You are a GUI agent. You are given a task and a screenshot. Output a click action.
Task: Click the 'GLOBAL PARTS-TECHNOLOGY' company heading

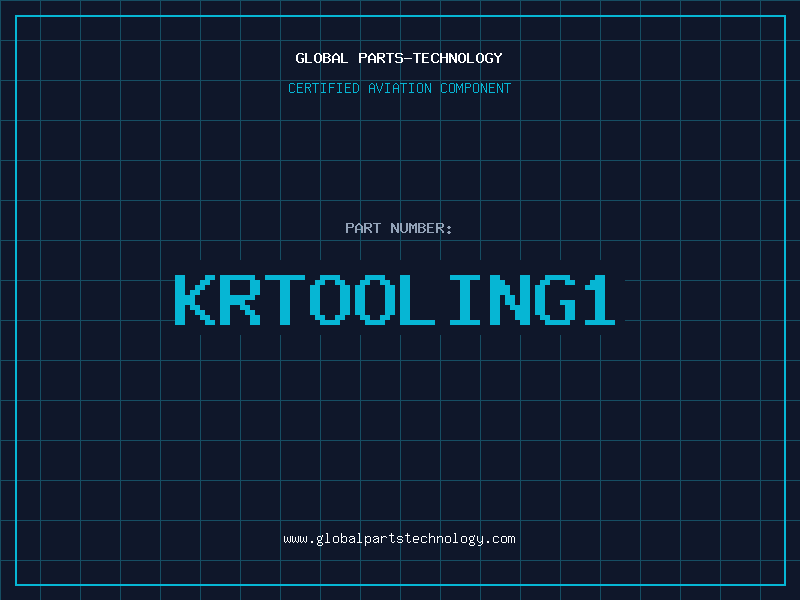[399, 59]
